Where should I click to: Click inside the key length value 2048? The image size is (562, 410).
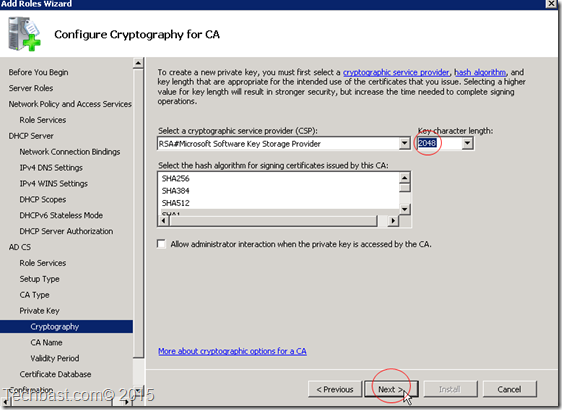pyautogui.click(x=427, y=143)
